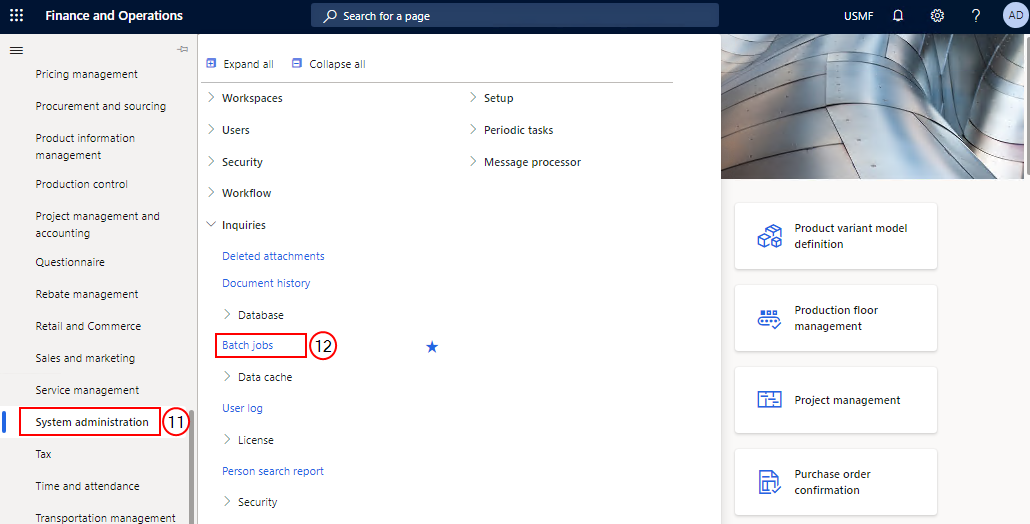Toggle the hamburger navigation pane icon
Image resolution: width=1030 pixels, height=524 pixels.
pyautogui.click(x=16, y=50)
